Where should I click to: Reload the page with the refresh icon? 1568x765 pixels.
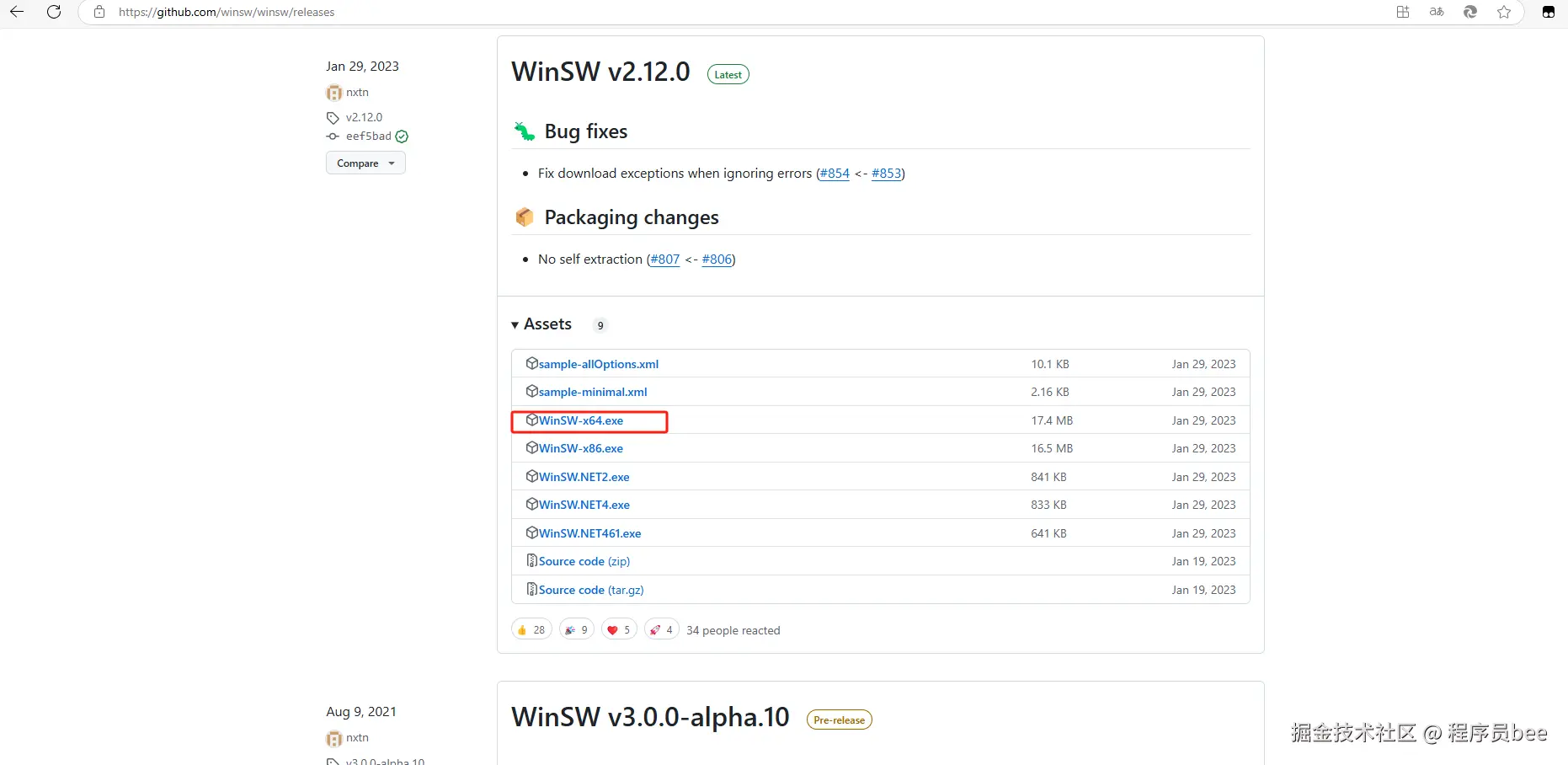[54, 12]
